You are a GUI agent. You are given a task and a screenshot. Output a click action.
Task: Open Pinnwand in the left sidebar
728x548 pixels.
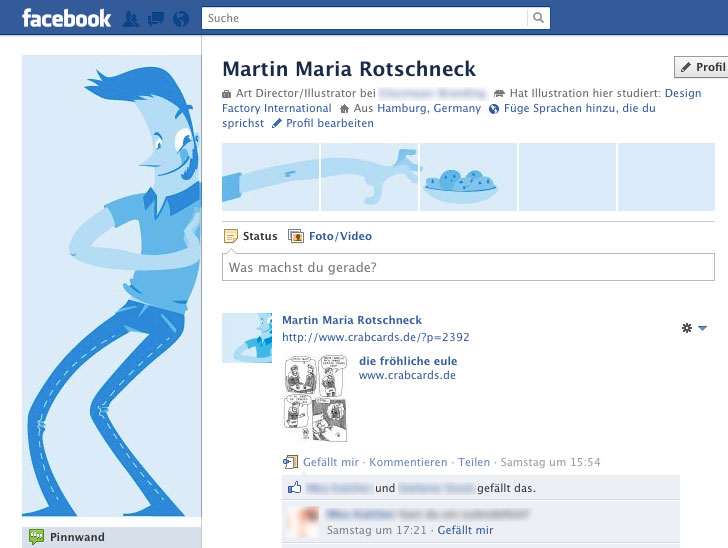(111, 537)
